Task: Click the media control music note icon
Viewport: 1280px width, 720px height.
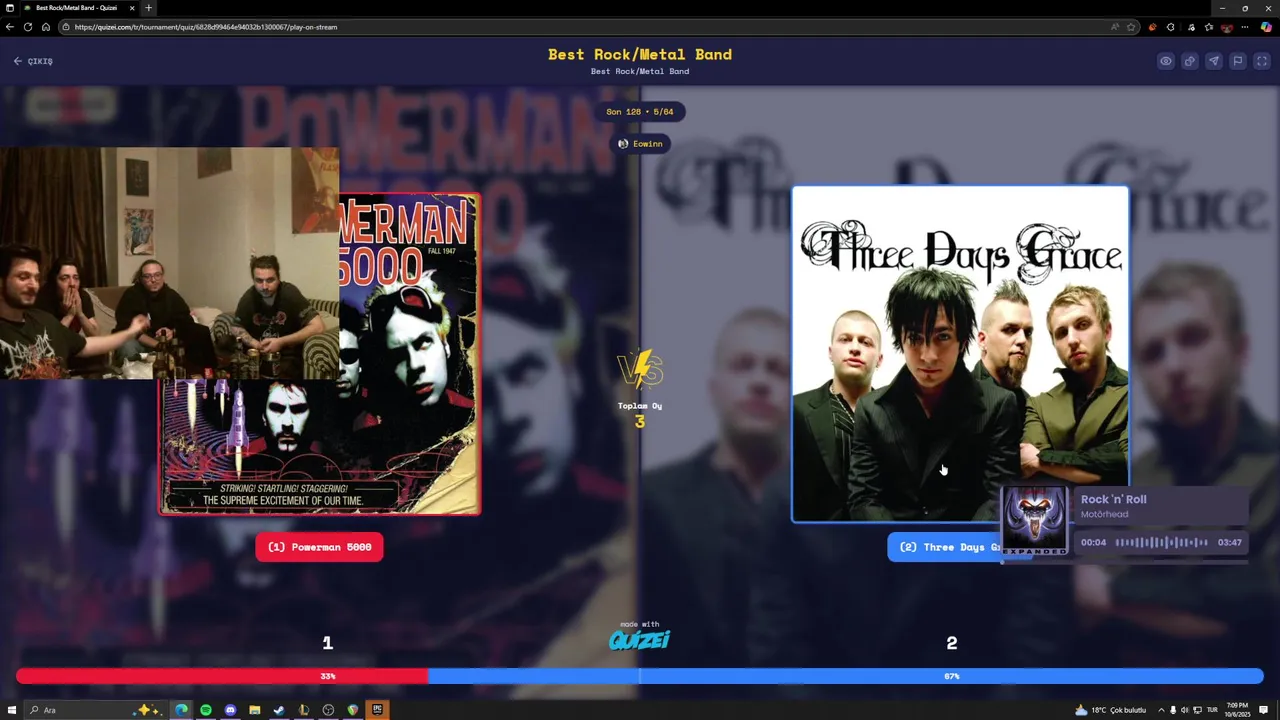Action: coord(1190,27)
